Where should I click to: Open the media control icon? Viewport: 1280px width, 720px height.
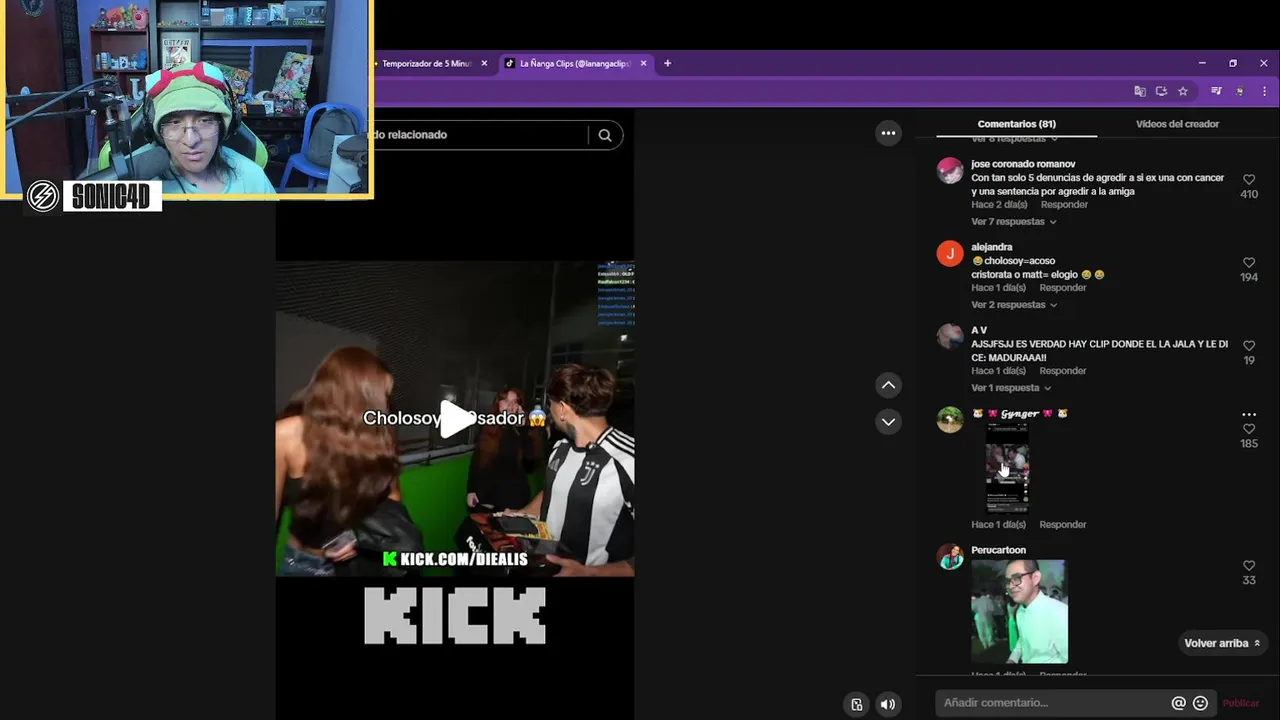[1216, 91]
